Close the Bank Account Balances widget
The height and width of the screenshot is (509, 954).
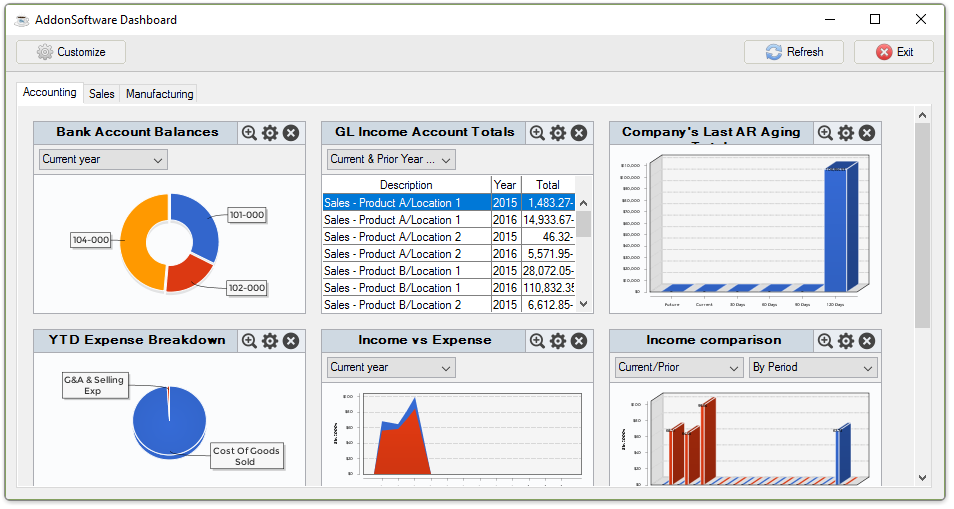coord(290,133)
